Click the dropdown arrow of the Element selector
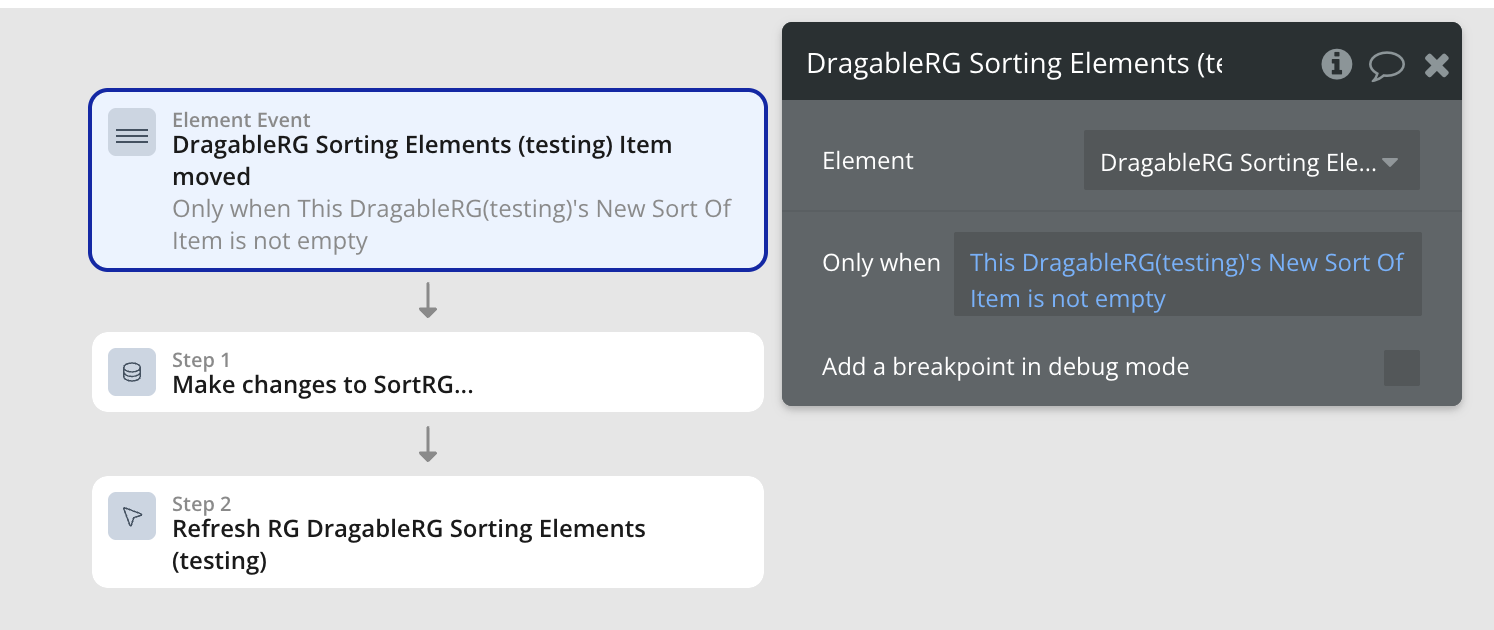 pyautogui.click(x=1390, y=162)
